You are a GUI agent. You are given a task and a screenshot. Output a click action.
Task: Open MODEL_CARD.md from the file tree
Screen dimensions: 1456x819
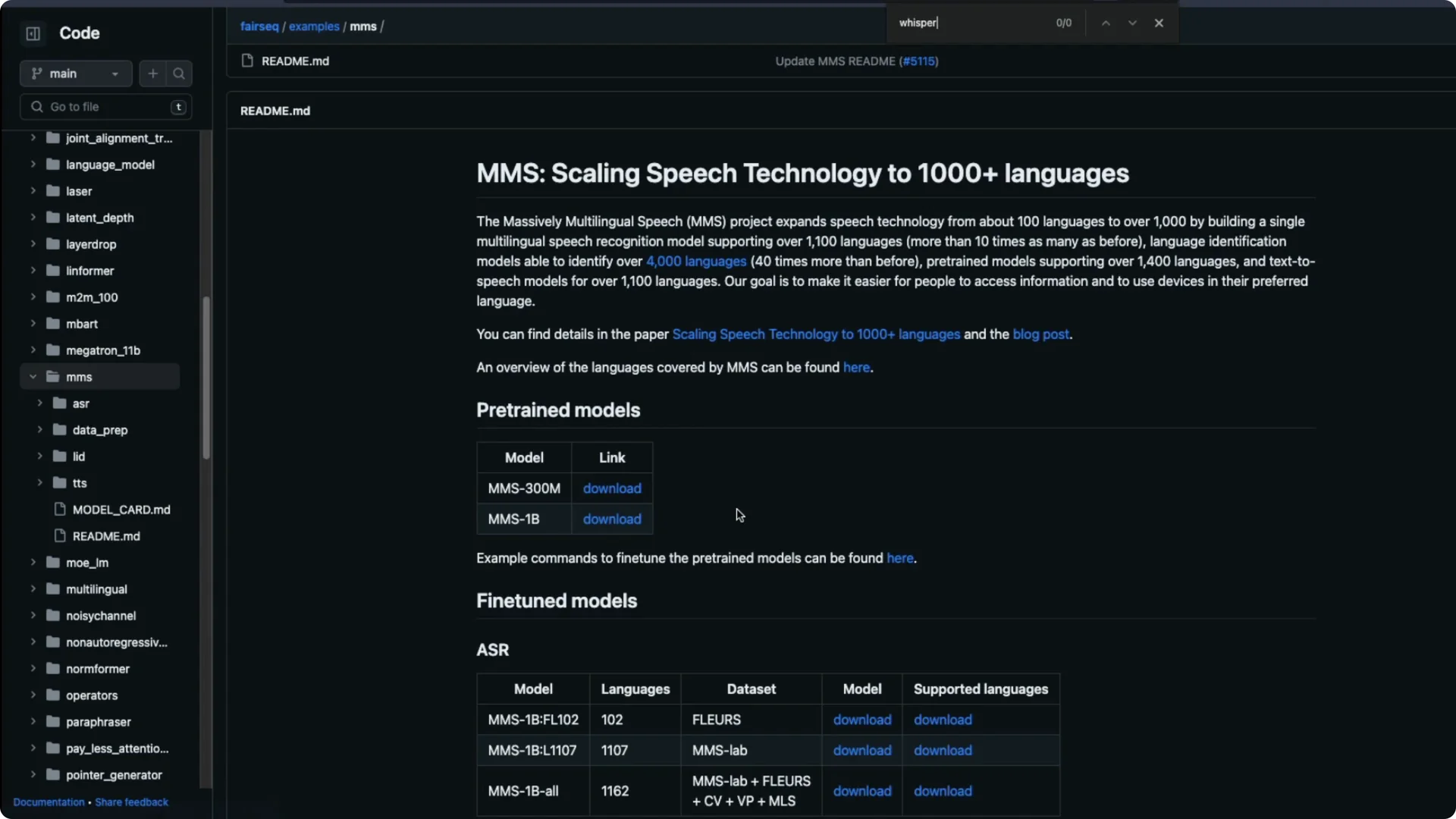(122, 510)
